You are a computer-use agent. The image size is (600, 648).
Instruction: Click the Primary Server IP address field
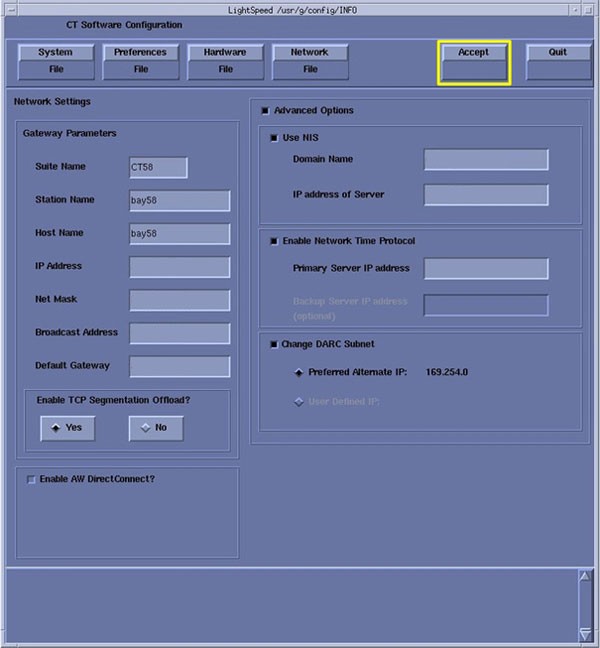[486, 269]
